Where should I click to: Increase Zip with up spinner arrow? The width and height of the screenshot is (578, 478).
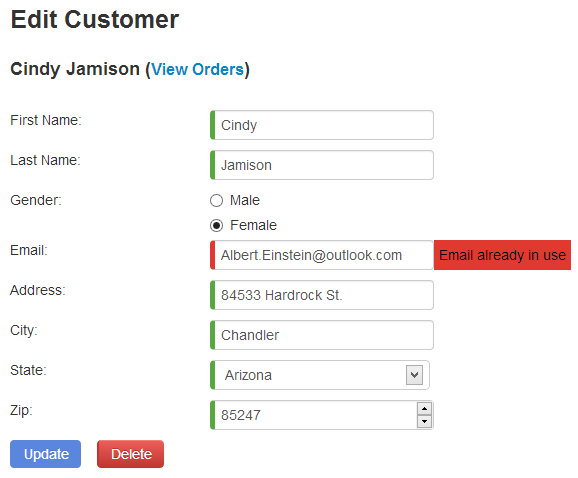tap(424, 408)
